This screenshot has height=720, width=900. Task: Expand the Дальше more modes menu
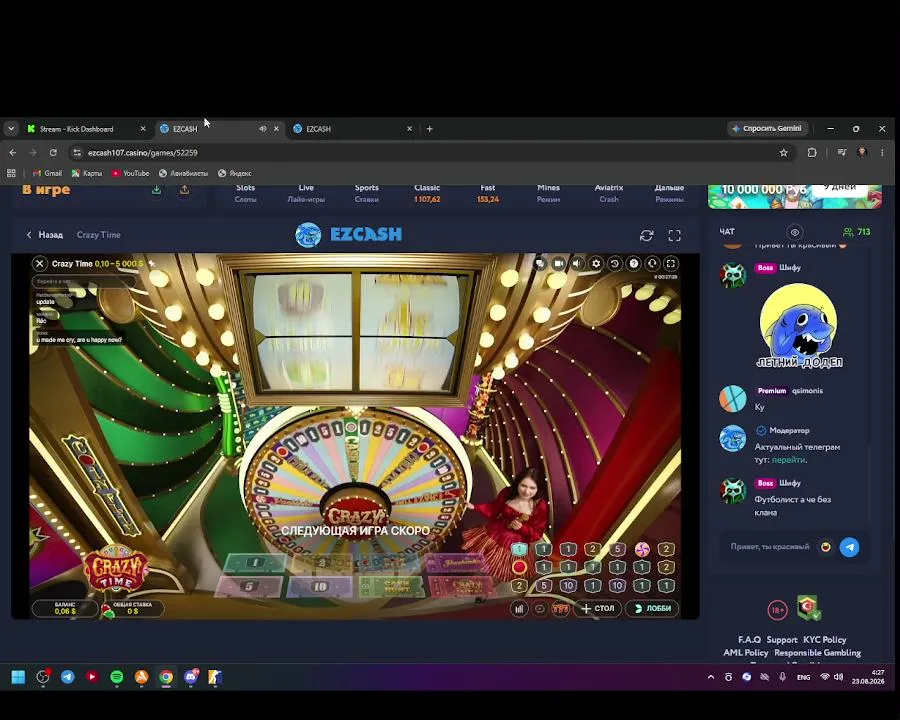coord(669,193)
